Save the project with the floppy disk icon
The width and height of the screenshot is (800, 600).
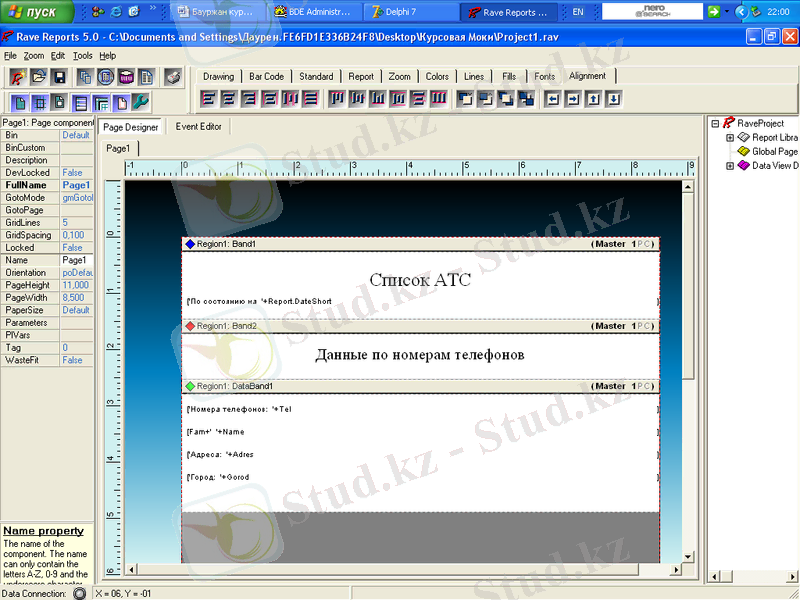(x=59, y=77)
